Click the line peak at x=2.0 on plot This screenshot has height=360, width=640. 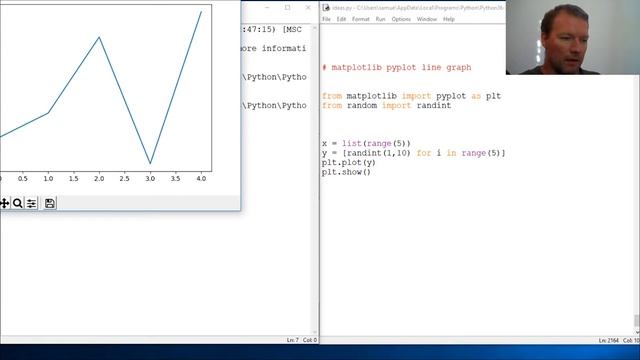[99, 38]
